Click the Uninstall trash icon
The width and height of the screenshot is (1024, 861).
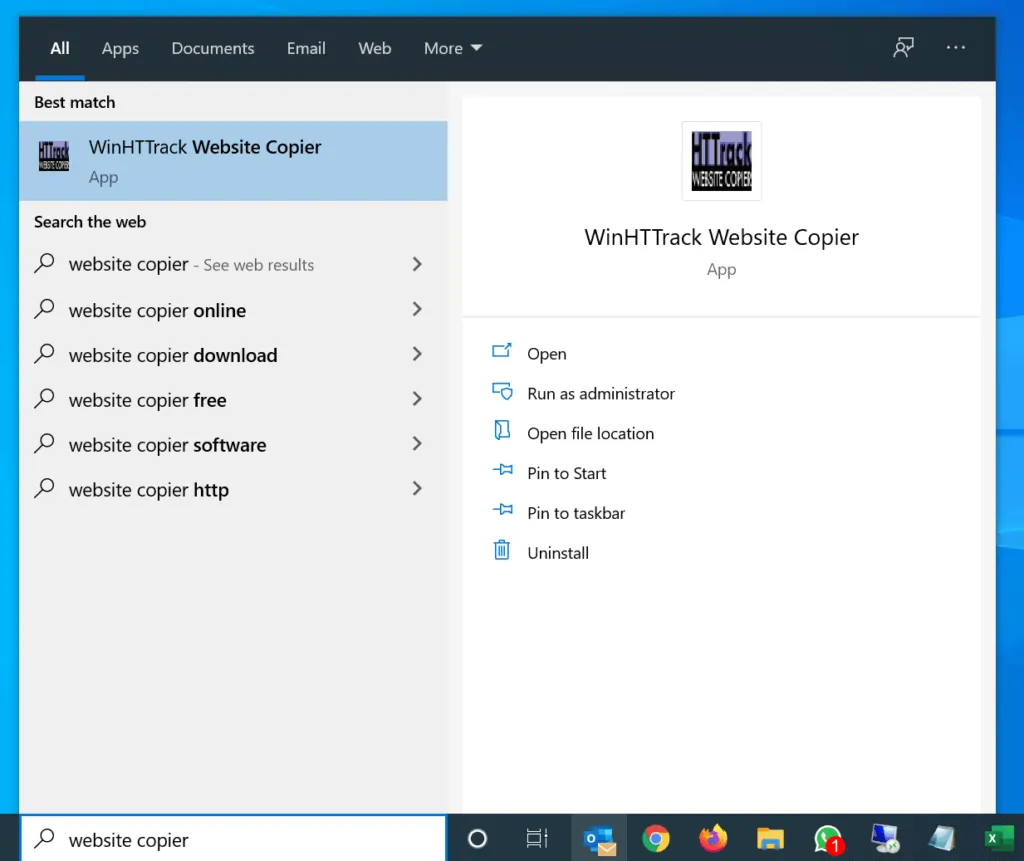click(x=502, y=550)
